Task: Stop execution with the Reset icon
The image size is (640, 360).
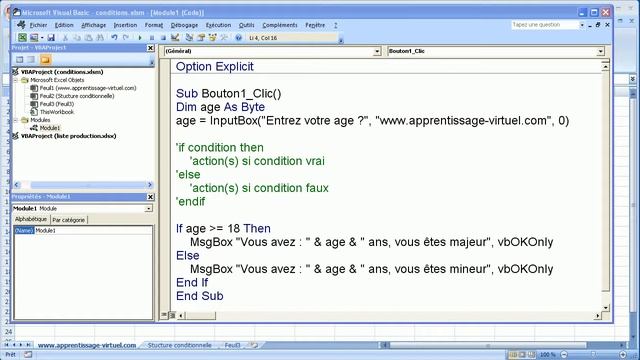Action: (x=163, y=38)
